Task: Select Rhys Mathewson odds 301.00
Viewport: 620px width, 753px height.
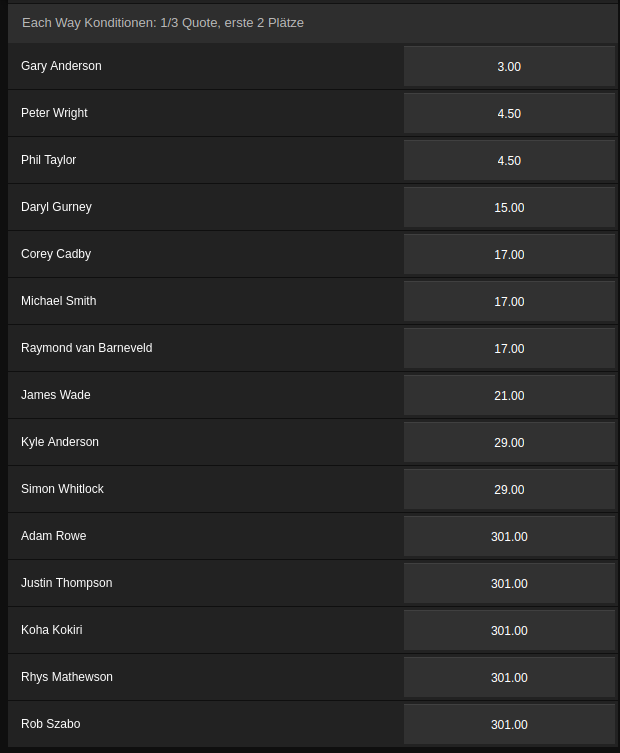Action: click(x=509, y=678)
